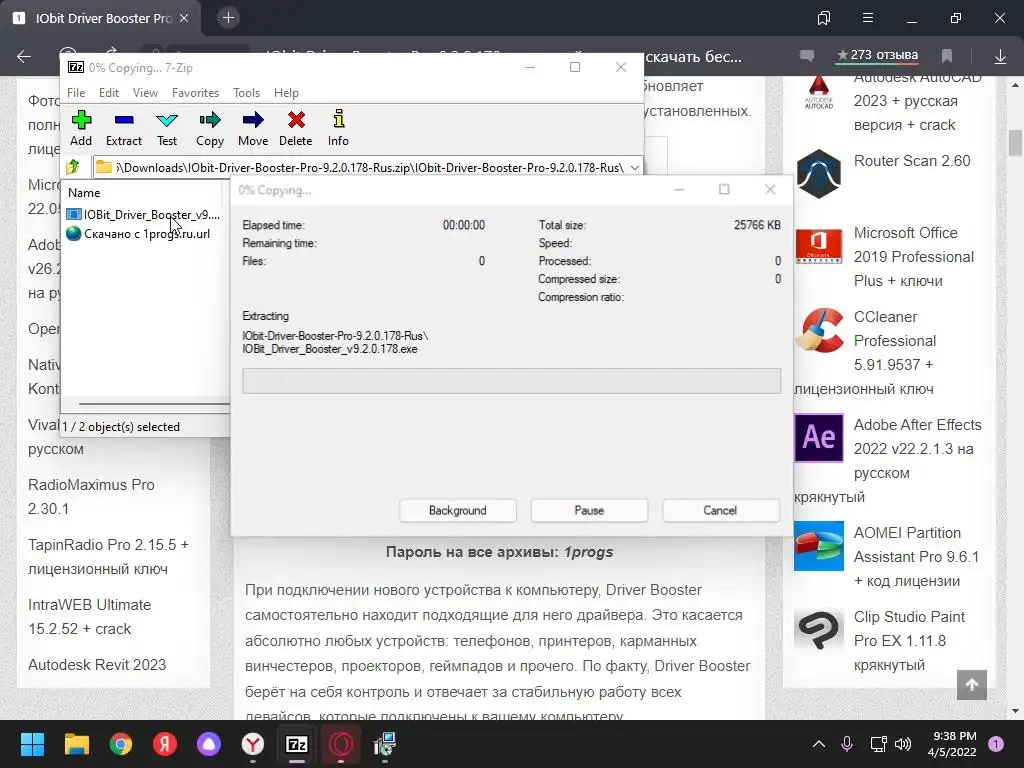Cancel the copying dialog
1024x768 pixels.
coord(720,511)
